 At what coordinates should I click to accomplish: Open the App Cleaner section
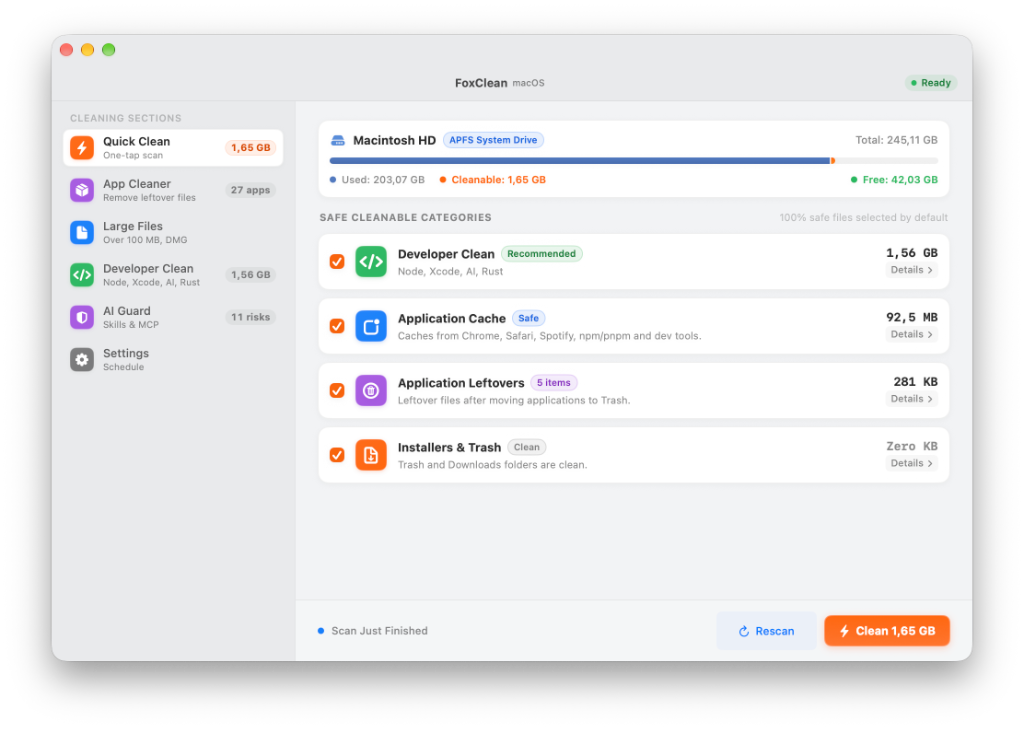(173, 190)
